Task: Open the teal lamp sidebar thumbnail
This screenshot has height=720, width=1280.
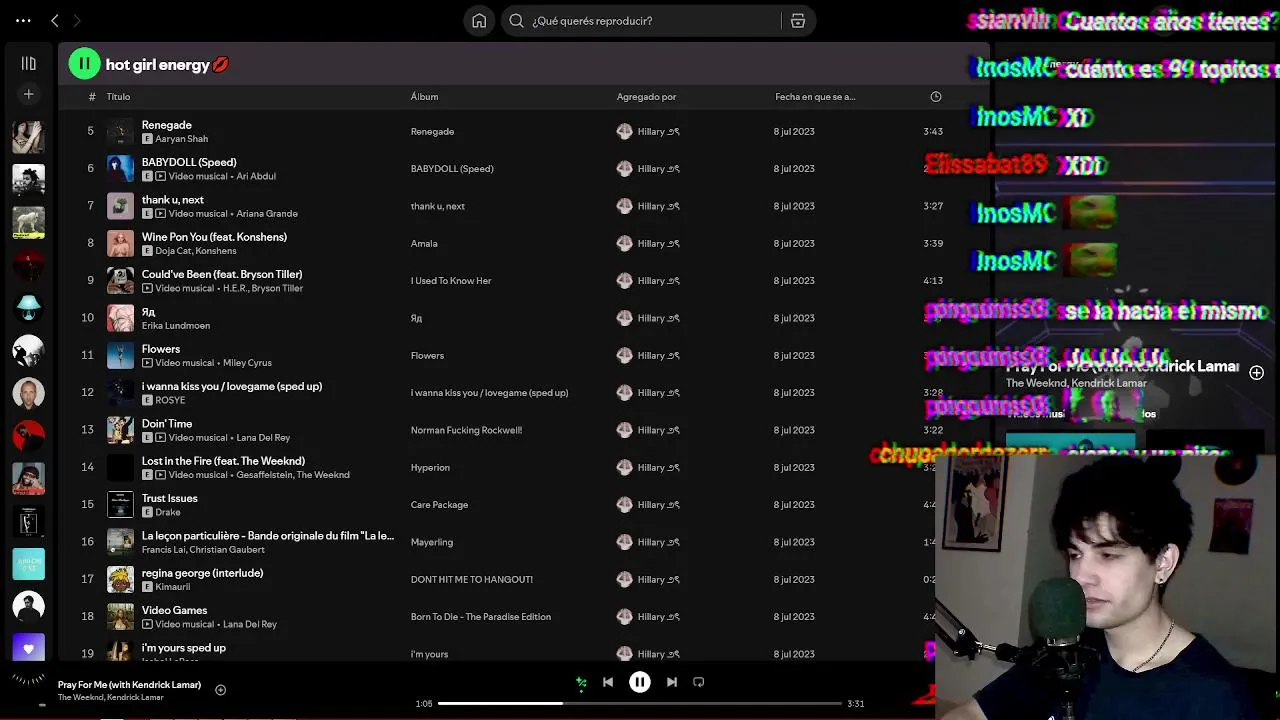Action: (x=28, y=307)
